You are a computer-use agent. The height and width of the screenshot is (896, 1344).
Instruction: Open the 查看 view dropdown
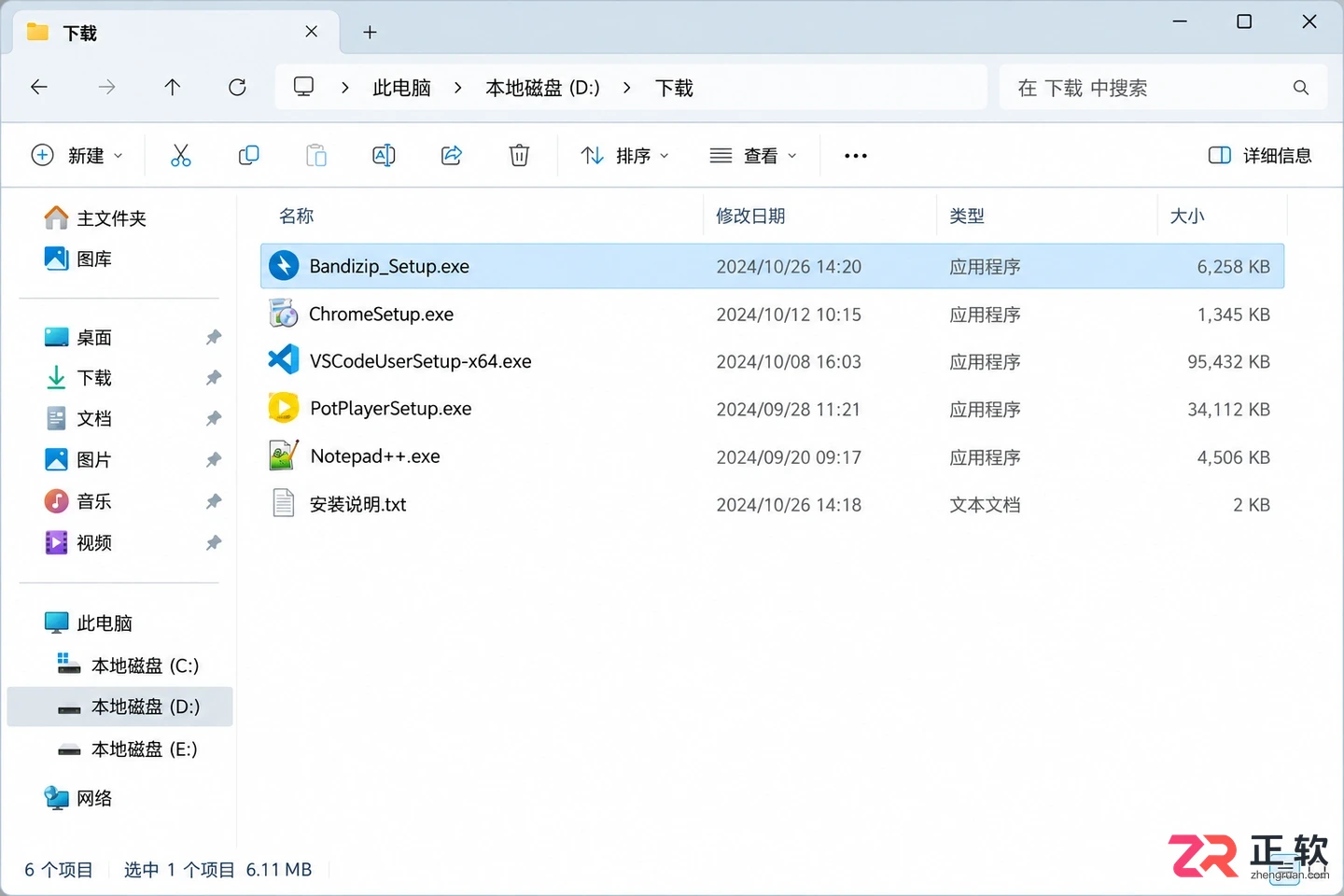[x=753, y=156]
